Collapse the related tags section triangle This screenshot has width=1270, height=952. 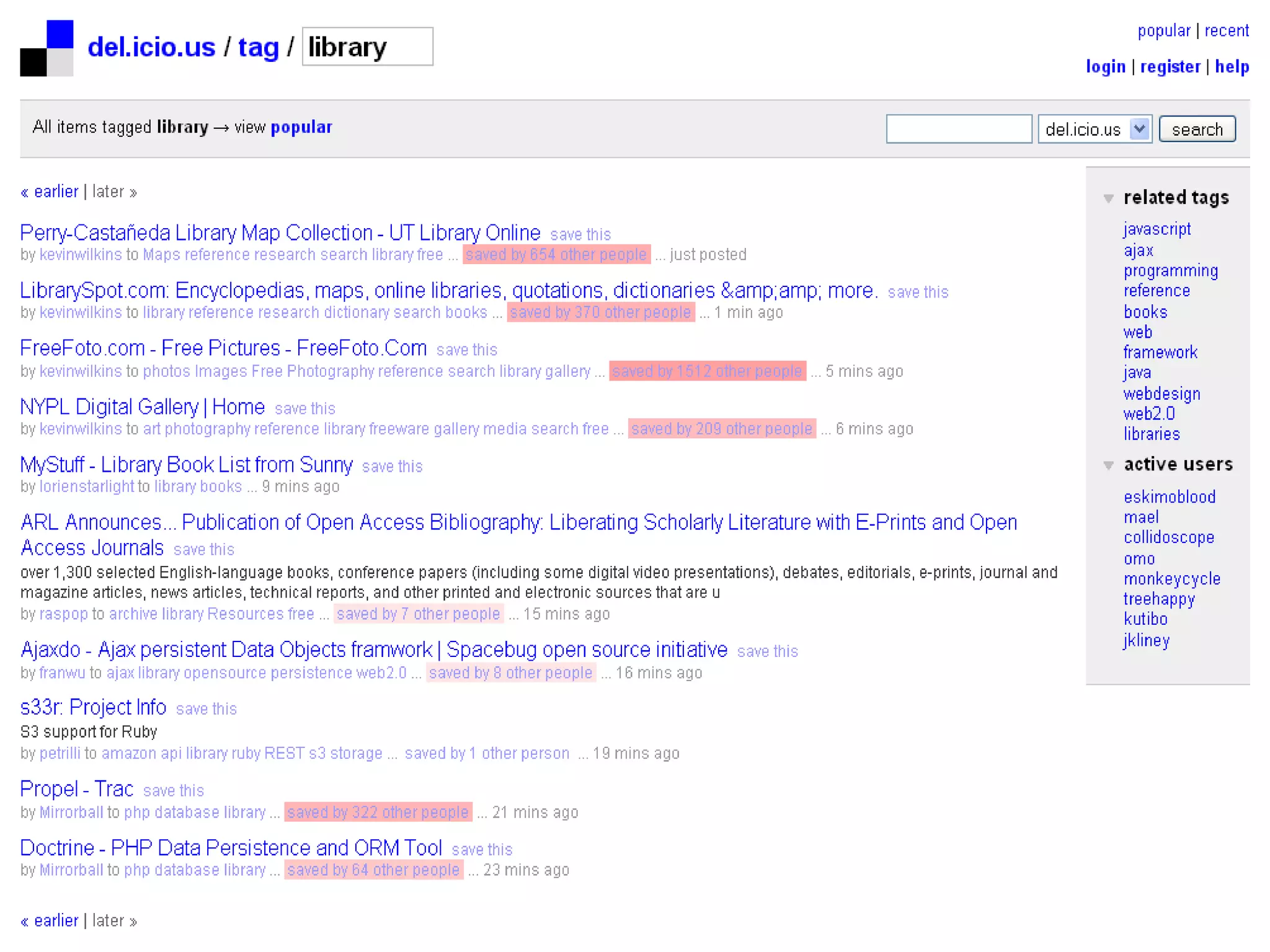coord(1108,198)
